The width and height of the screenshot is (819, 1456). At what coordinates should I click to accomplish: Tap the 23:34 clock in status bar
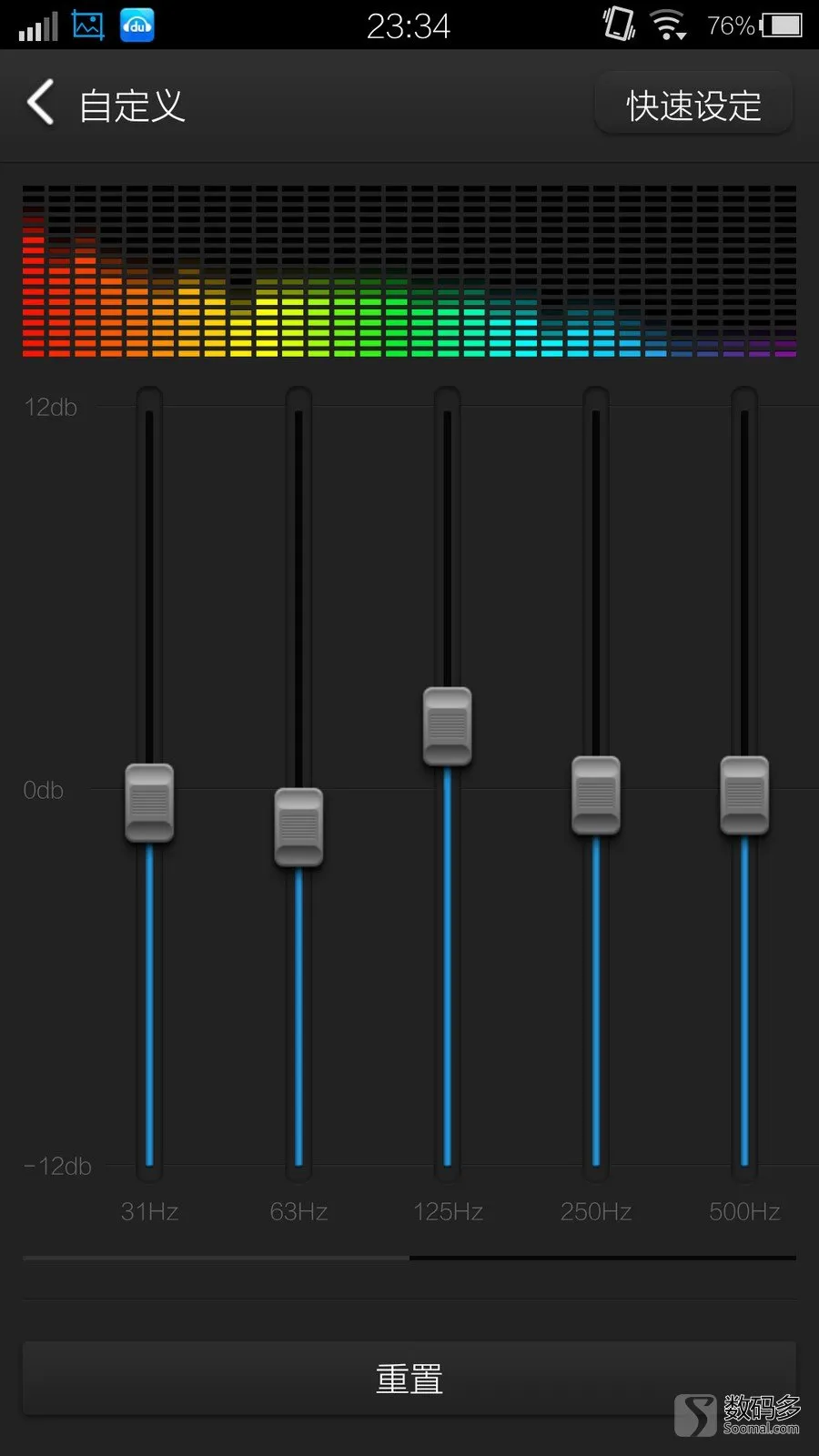pyautogui.click(x=409, y=26)
